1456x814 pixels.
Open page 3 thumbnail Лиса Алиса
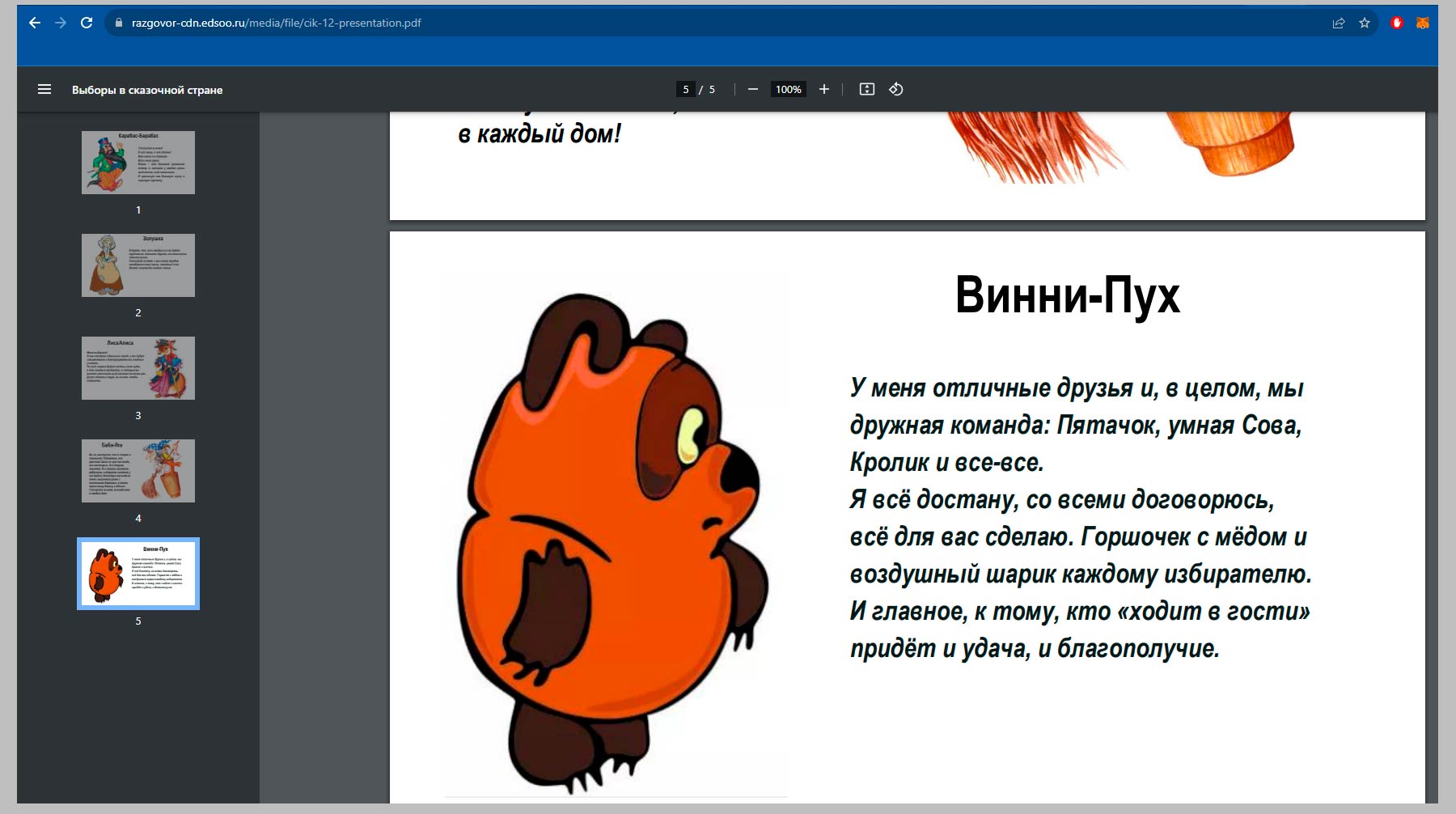(x=138, y=367)
